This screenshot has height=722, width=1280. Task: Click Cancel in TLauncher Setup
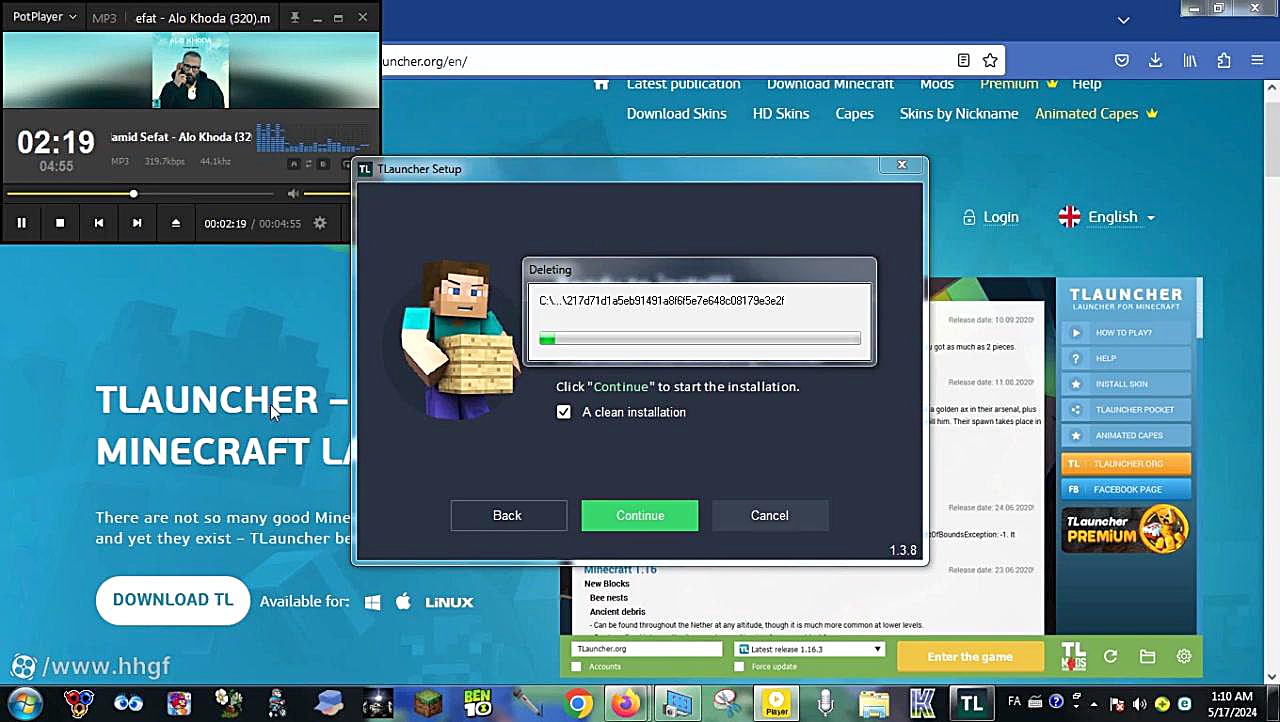(770, 515)
